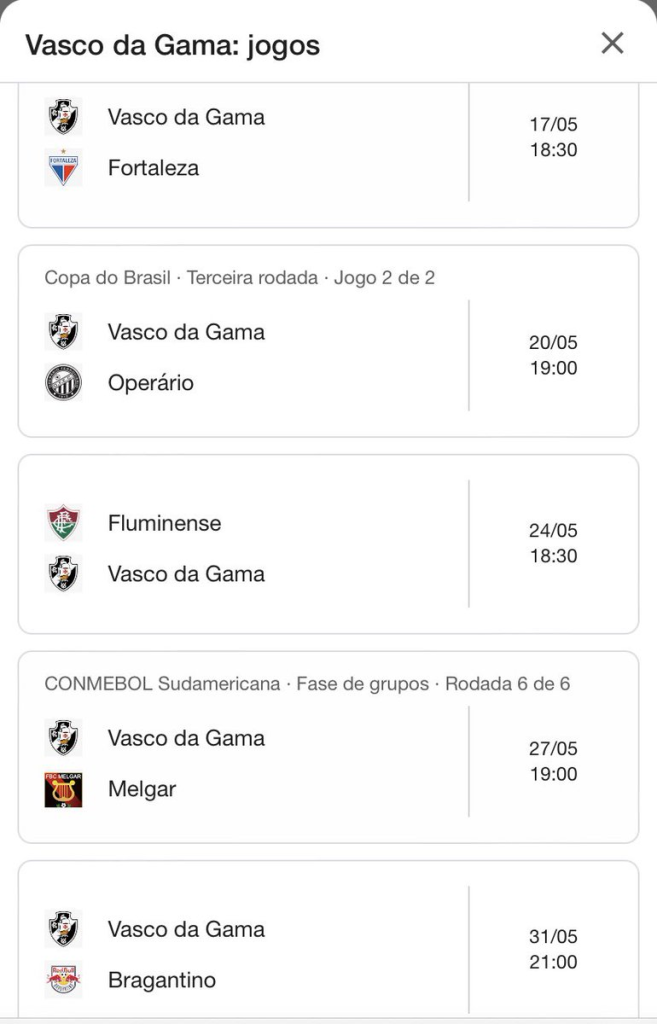Select the Fluminense team name

click(164, 523)
